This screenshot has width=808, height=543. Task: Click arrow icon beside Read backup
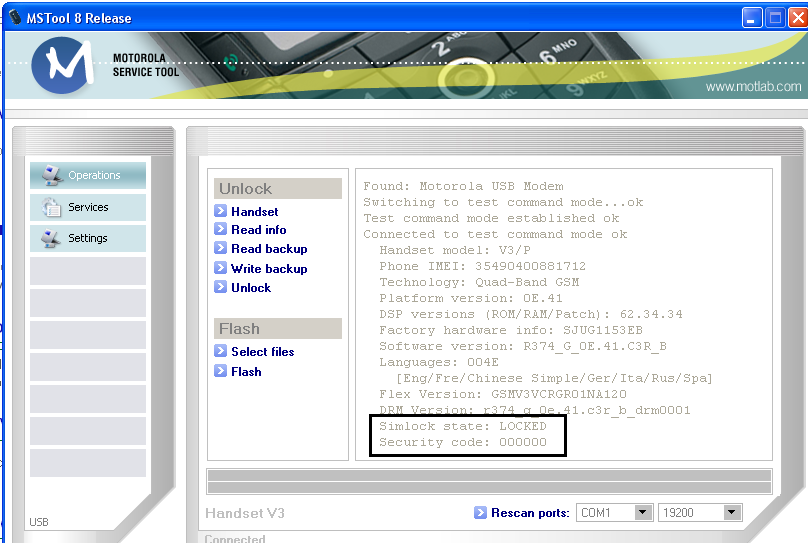(221, 248)
